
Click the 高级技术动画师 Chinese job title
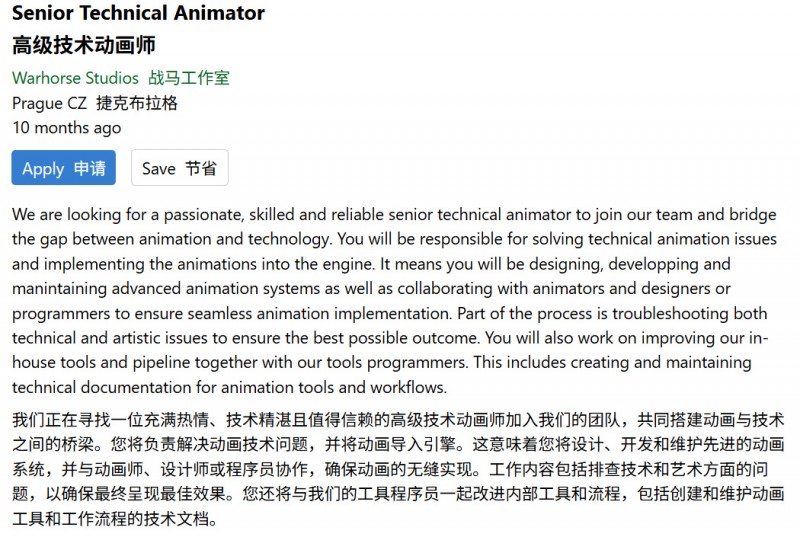point(84,45)
